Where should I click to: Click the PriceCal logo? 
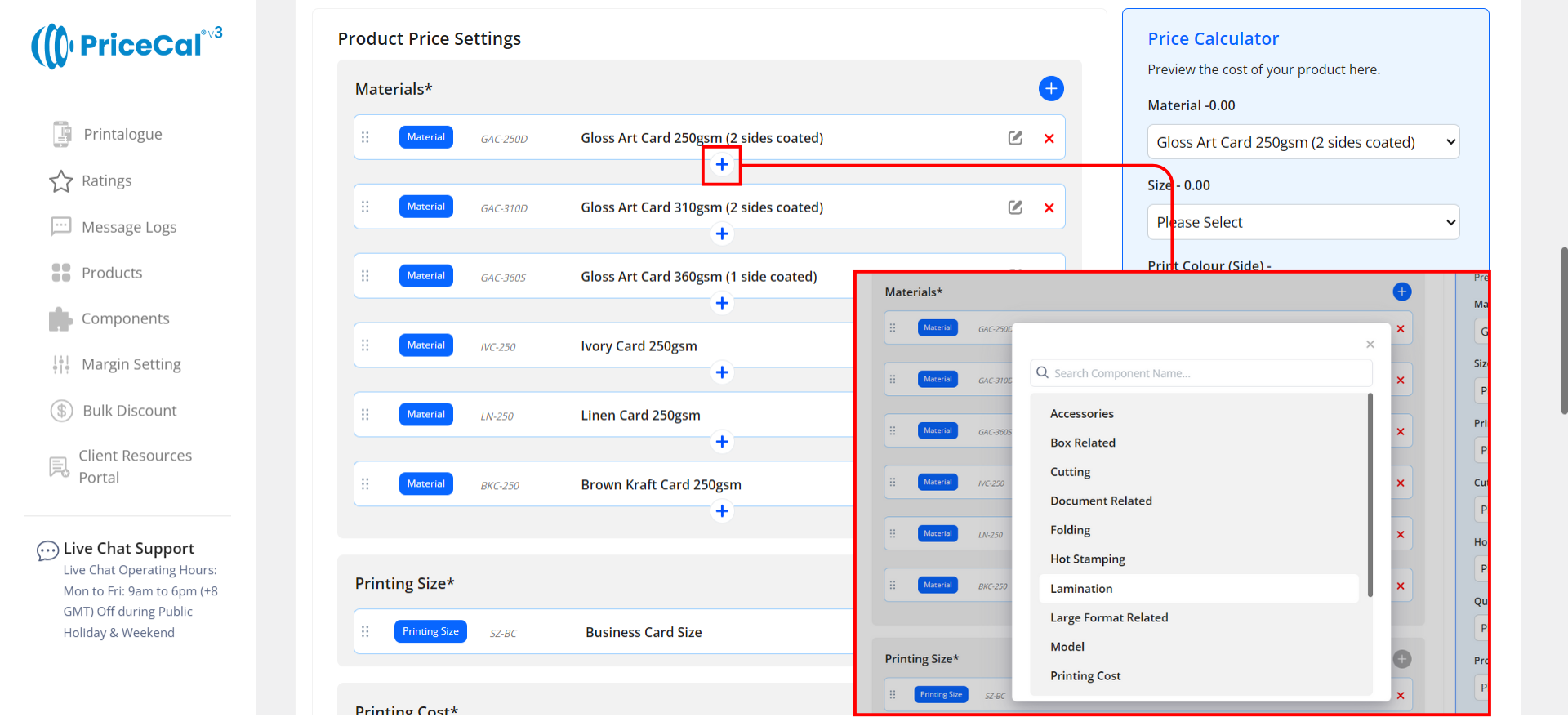coord(127,46)
